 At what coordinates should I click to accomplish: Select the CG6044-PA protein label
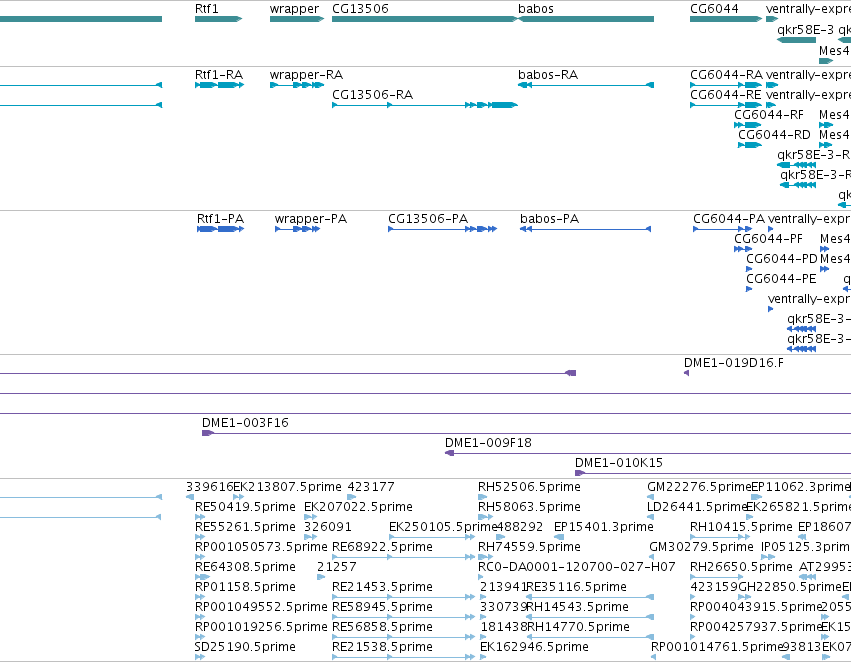pos(729,219)
